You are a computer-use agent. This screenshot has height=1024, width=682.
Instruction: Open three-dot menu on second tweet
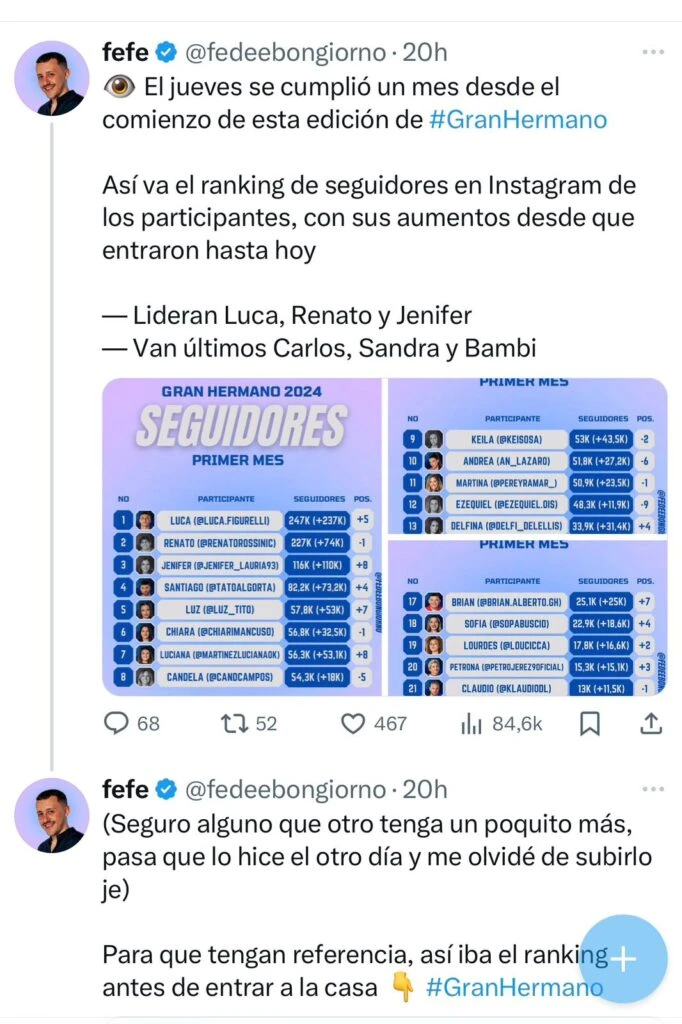click(x=653, y=789)
